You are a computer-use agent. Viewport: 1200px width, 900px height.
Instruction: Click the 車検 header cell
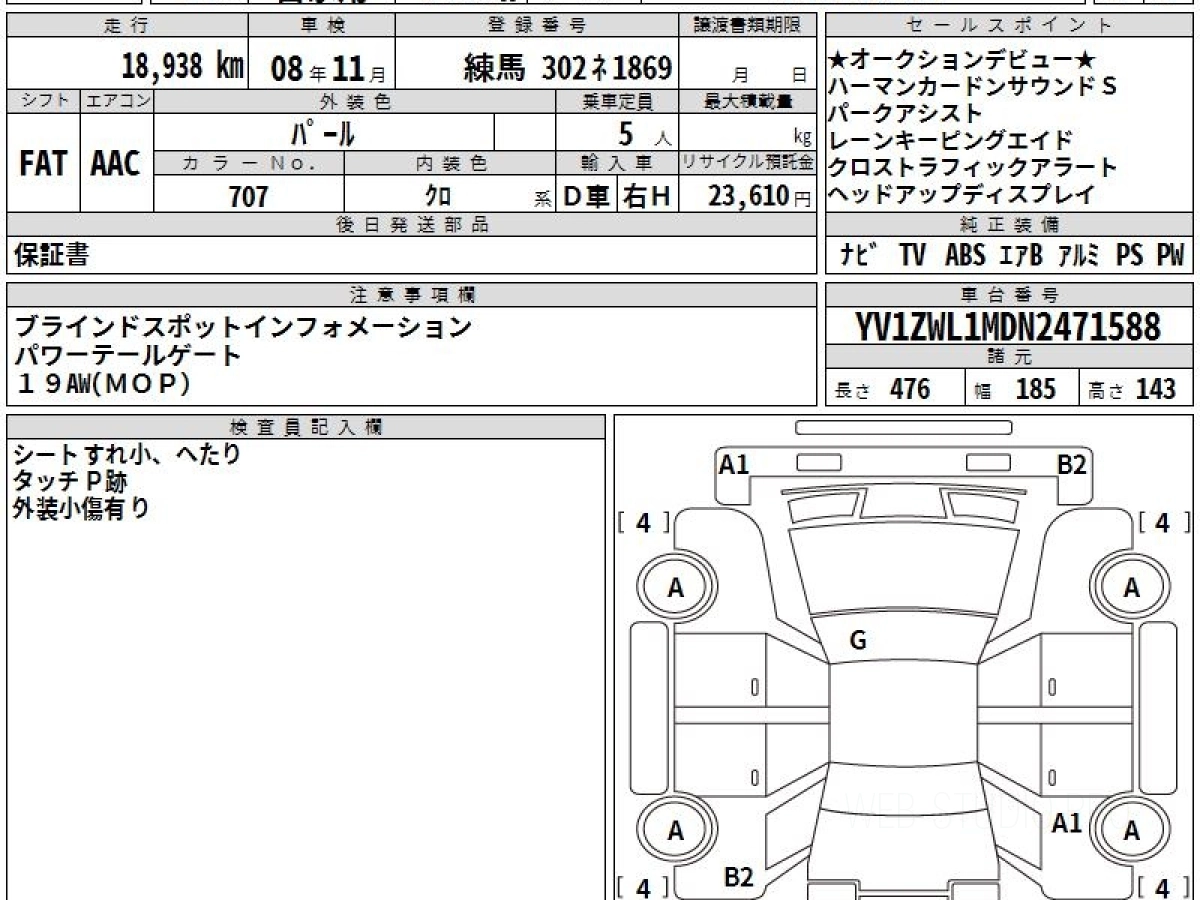point(321,26)
